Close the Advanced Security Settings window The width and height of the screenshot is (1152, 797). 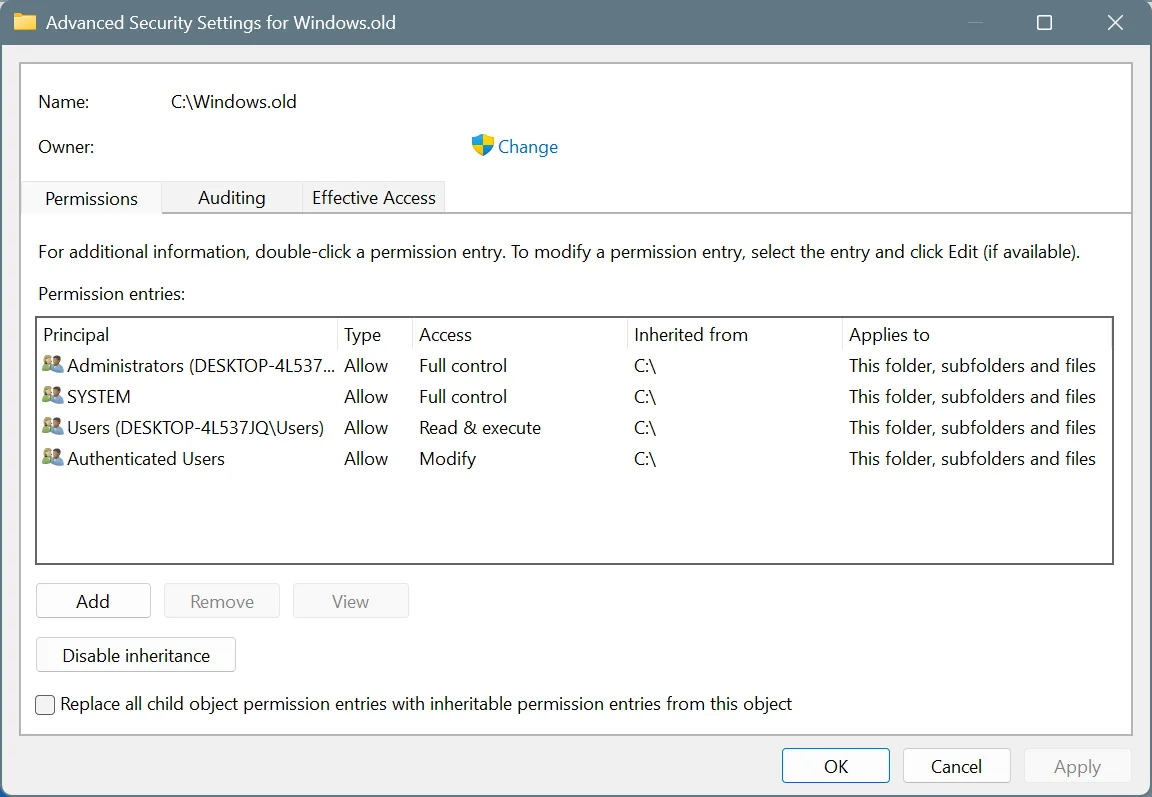tap(1115, 23)
